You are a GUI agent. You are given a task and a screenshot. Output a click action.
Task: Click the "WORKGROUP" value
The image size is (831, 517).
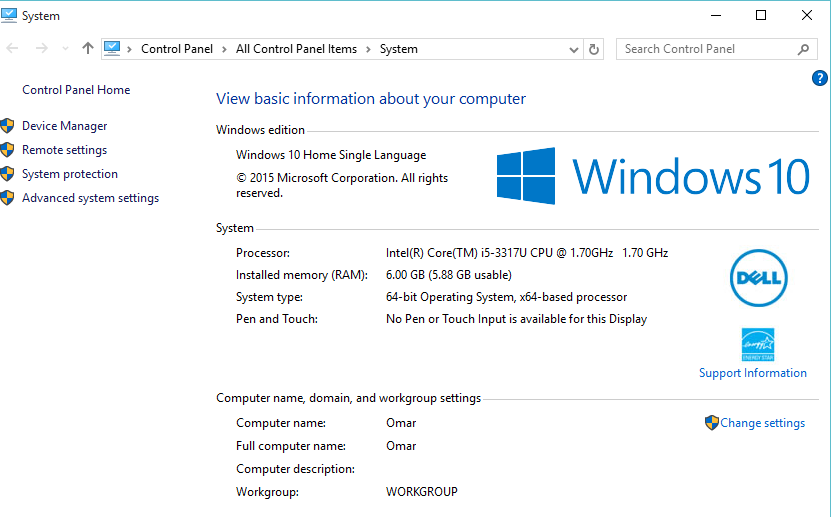(x=422, y=492)
